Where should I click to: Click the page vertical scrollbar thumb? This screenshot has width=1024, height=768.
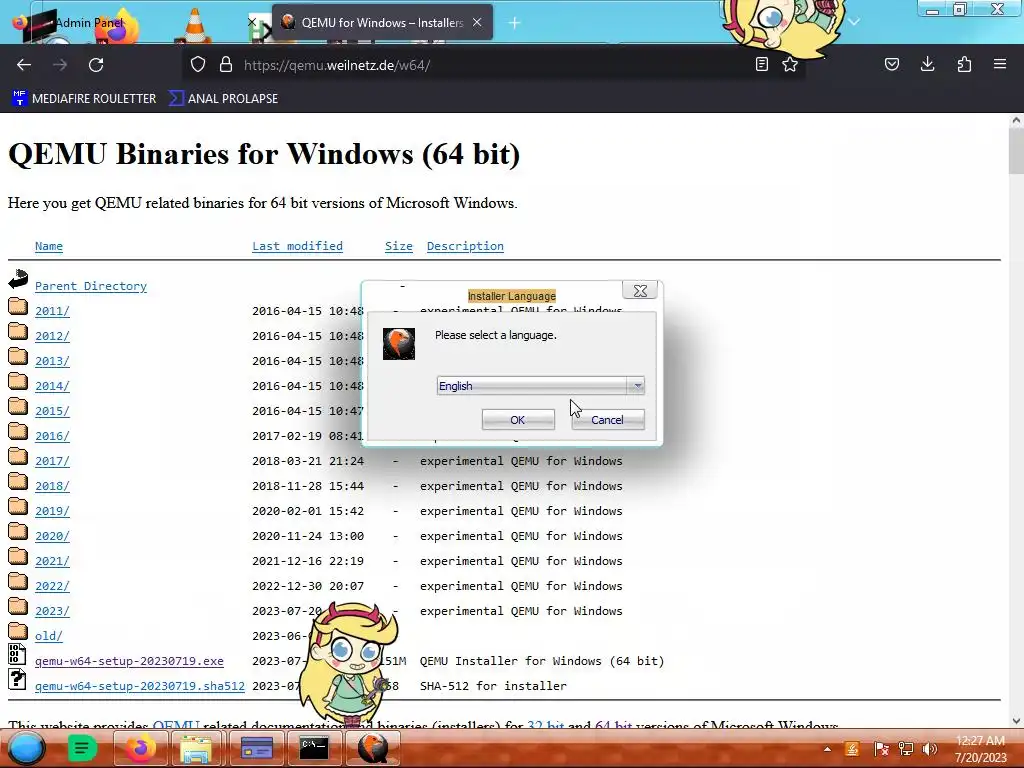(x=1016, y=151)
